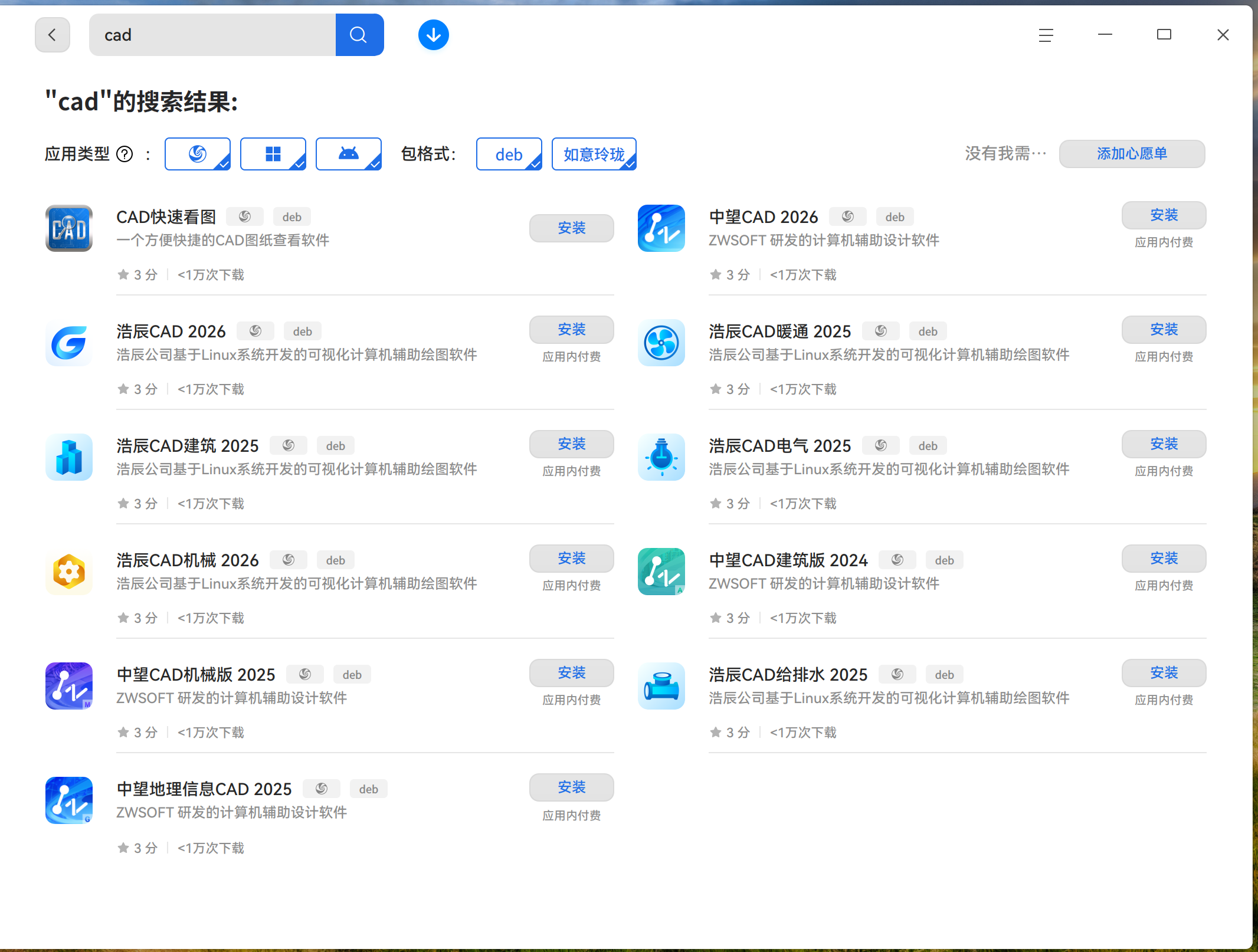Open the 中望CAD 2026 app icon
This screenshot has width=1258, height=952.
[661, 228]
